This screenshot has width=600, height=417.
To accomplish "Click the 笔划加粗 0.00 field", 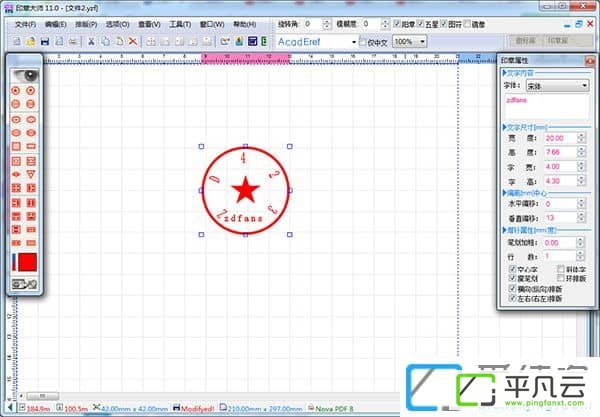I will coord(559,243).
